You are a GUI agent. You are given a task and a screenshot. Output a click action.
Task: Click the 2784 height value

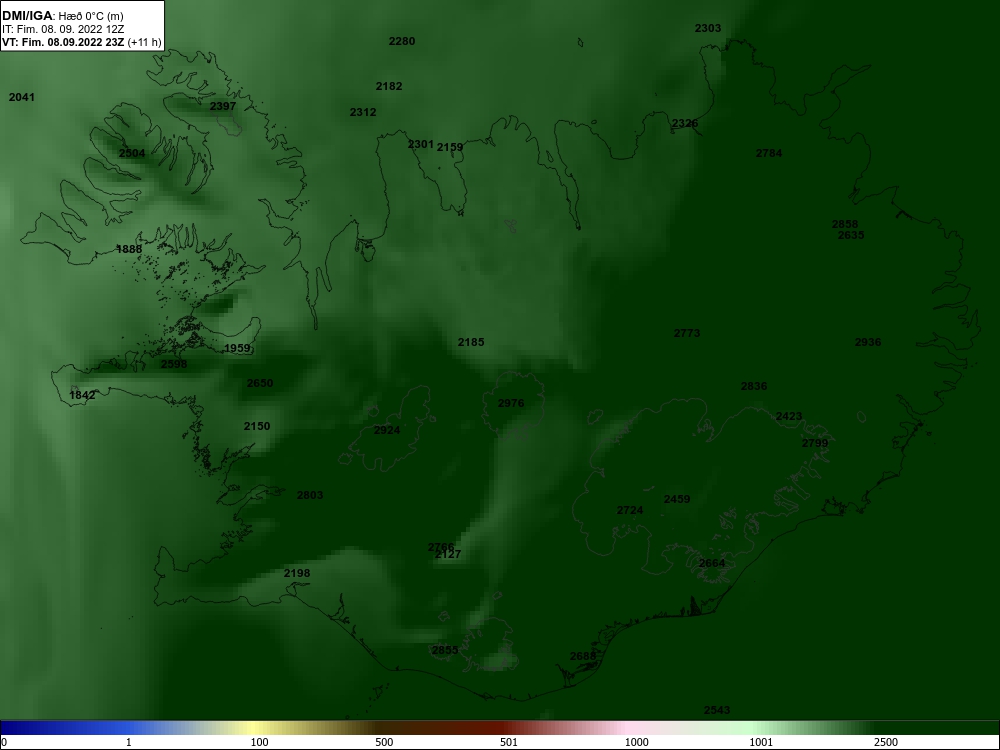[769, 153]
